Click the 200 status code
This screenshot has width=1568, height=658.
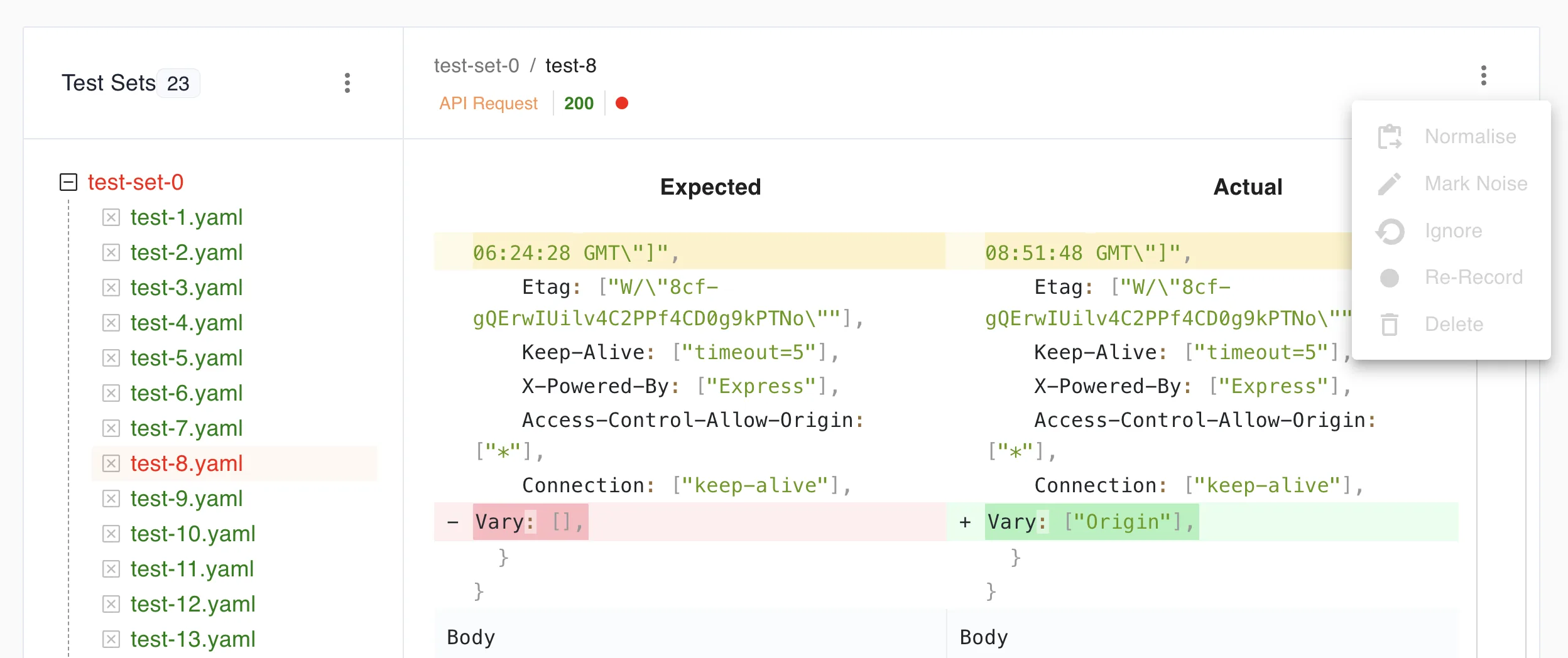click(579, 103)
